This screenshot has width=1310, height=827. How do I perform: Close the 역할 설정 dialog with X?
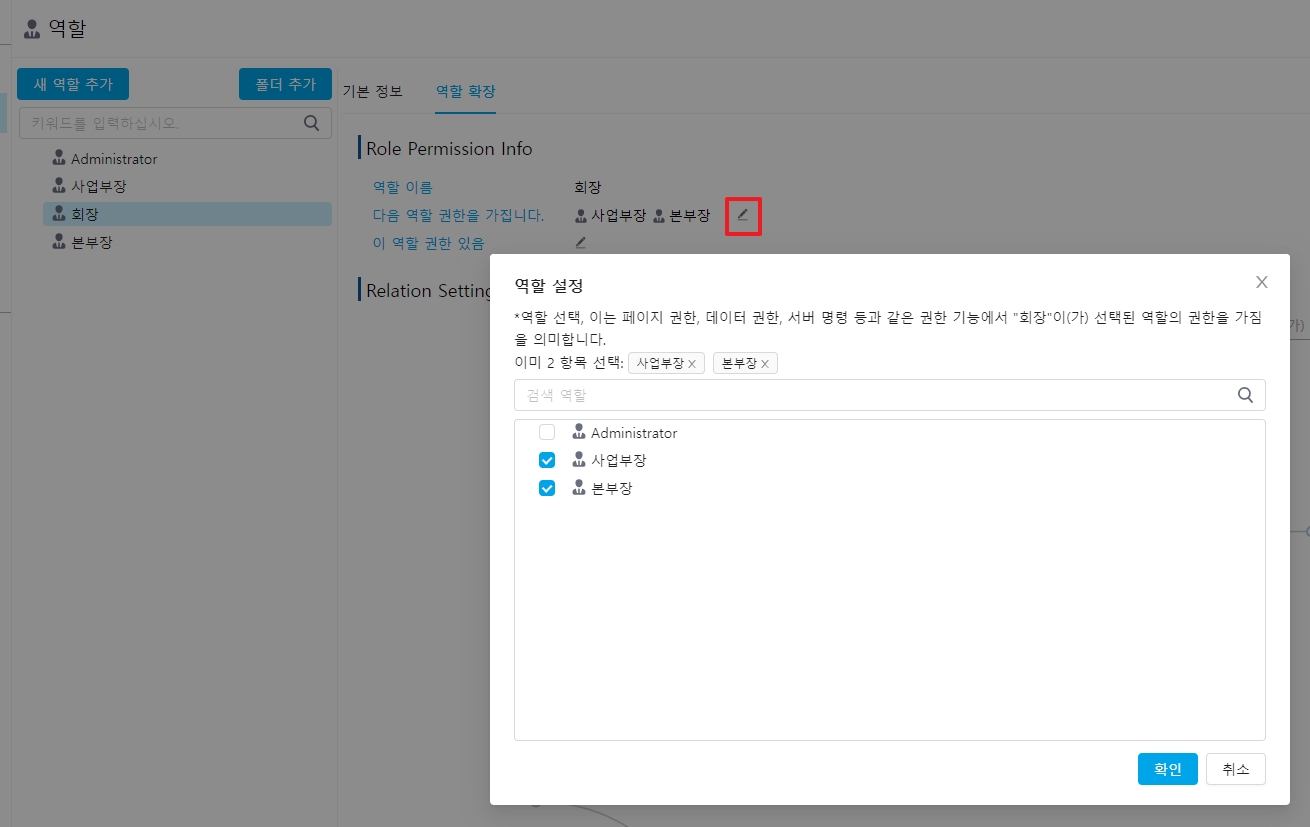coord(1261,282)
